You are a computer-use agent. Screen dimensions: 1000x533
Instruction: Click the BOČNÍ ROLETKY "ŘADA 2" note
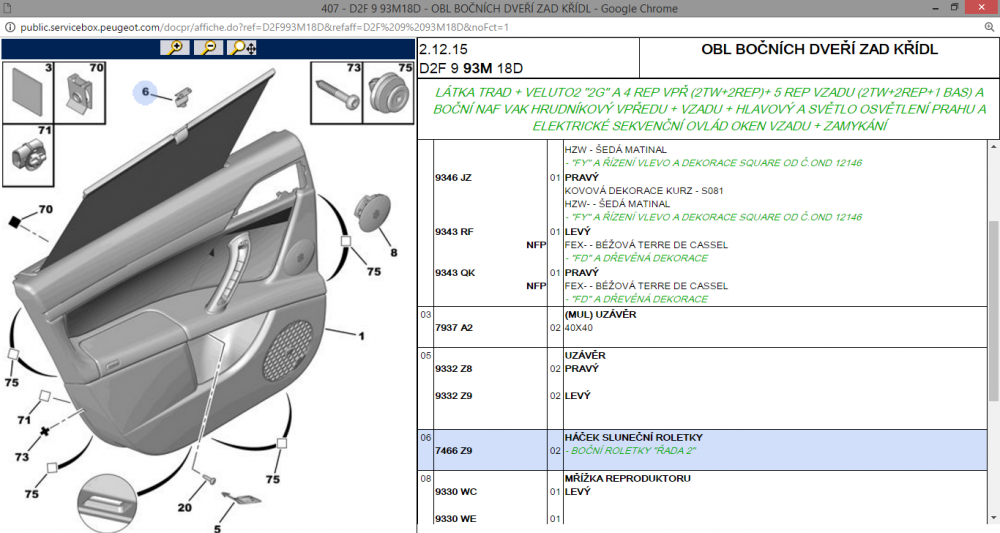tap(630, 451)
